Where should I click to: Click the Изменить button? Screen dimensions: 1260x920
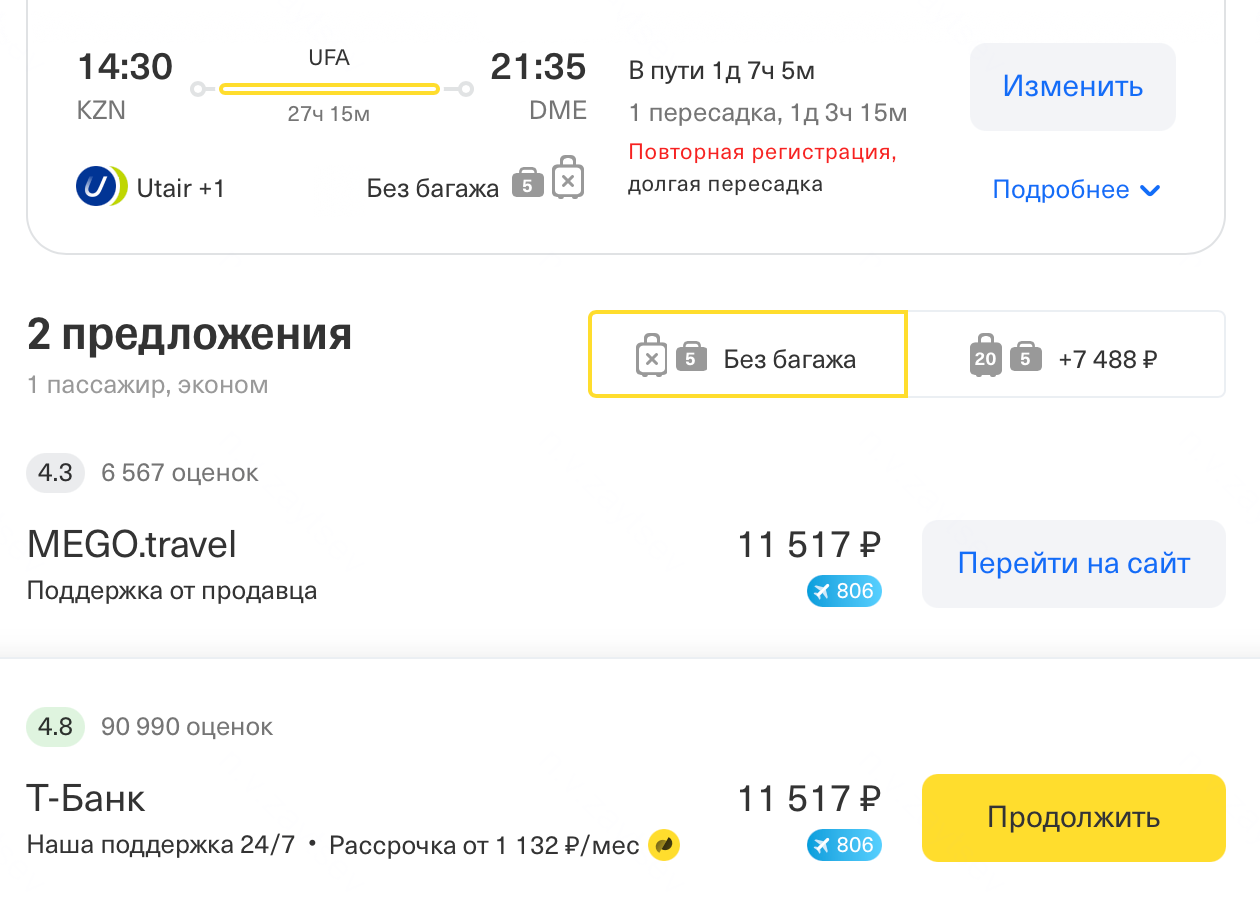coord(1072,87)
